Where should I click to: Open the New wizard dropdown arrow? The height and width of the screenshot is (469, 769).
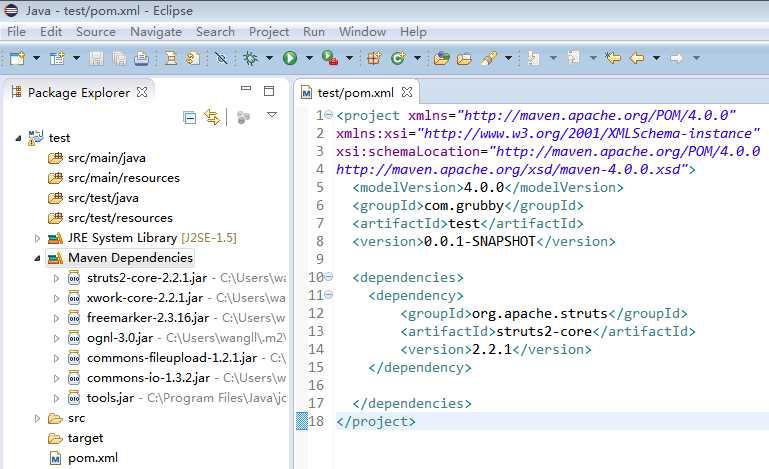(x=36, y=58)
